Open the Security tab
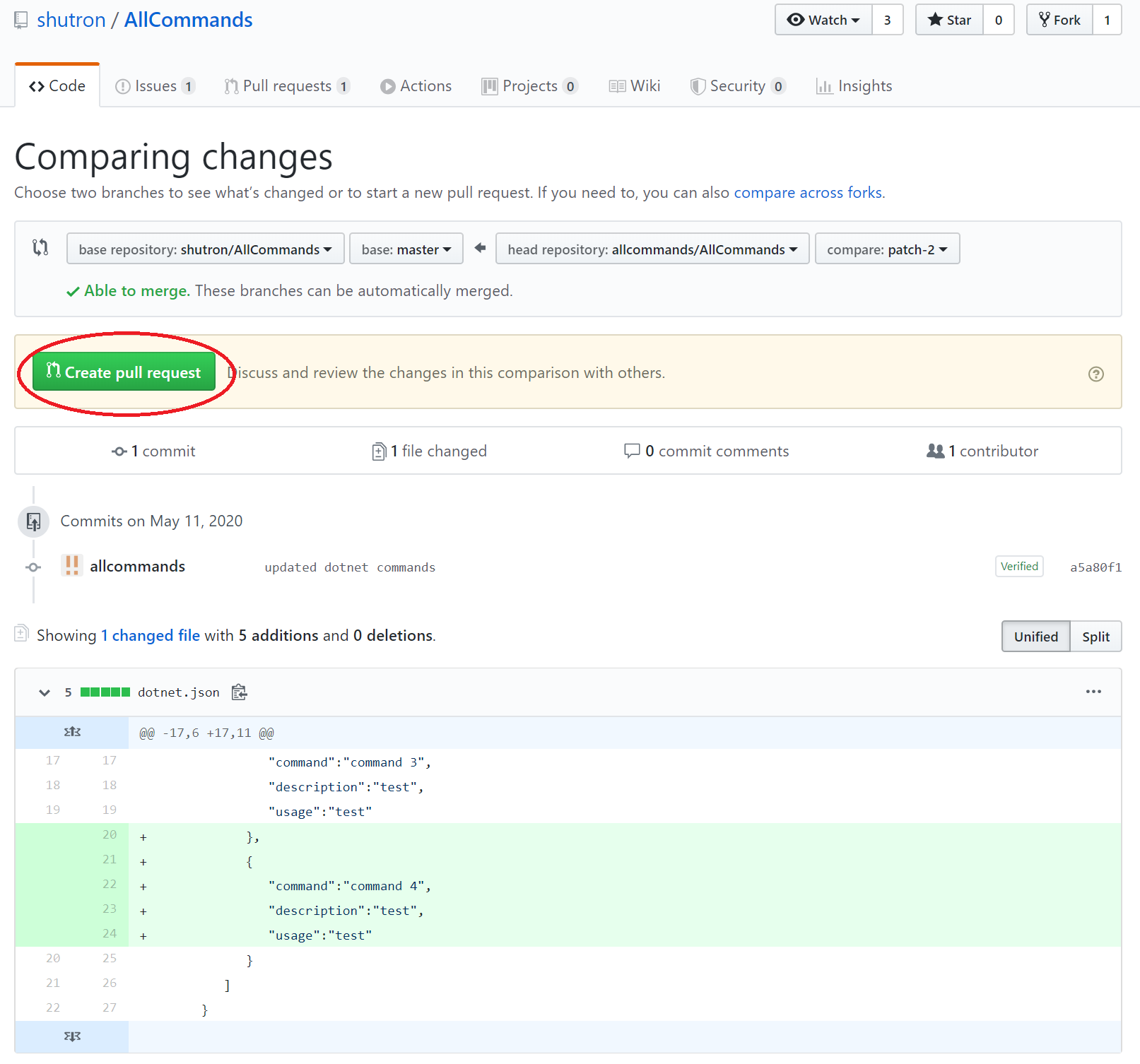 click(x=738, y=86)
